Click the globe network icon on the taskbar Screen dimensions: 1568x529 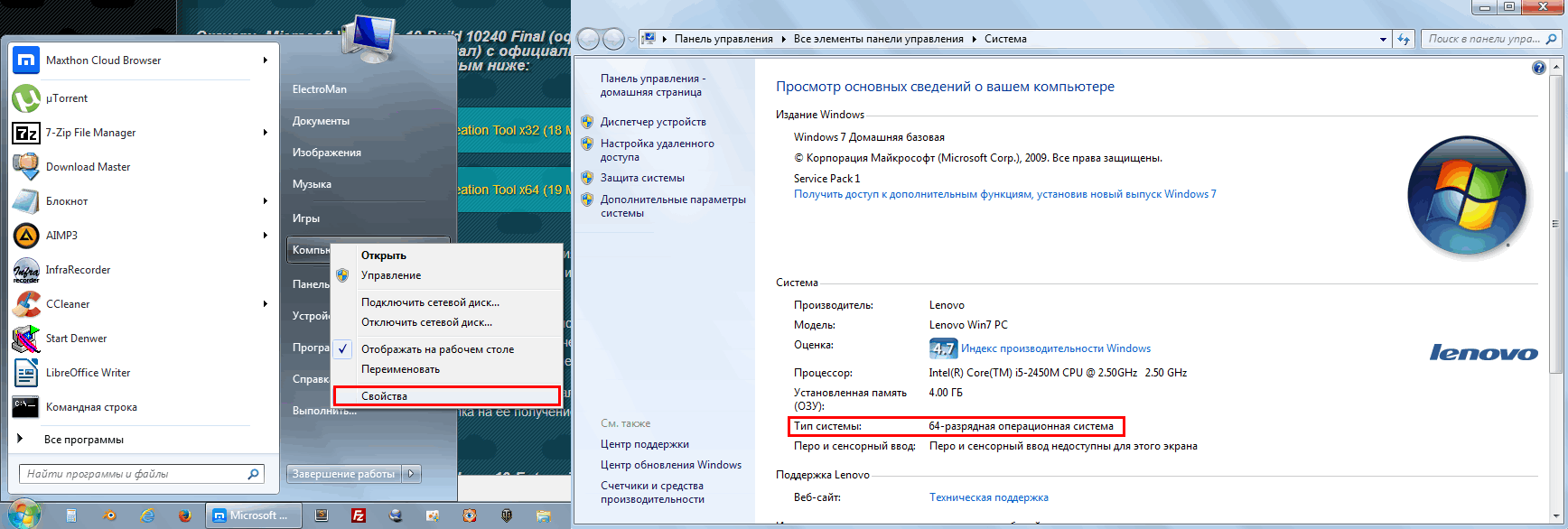396,515
